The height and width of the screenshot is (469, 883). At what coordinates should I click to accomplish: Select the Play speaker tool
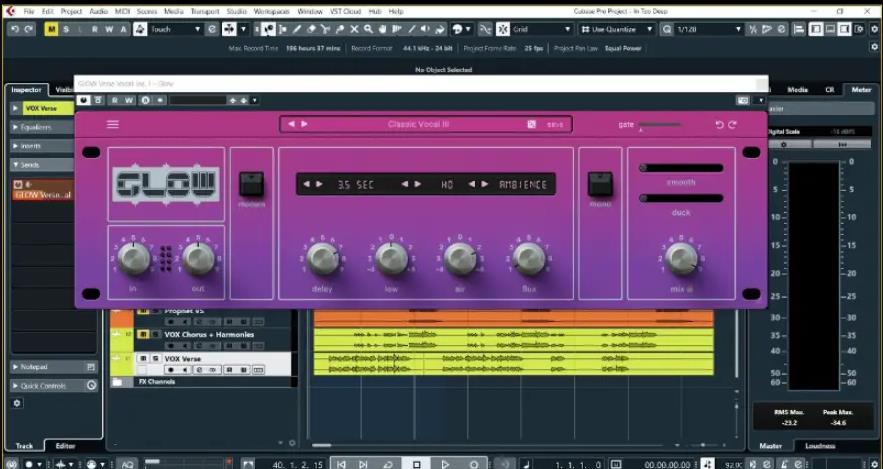[x=426, y=29]
